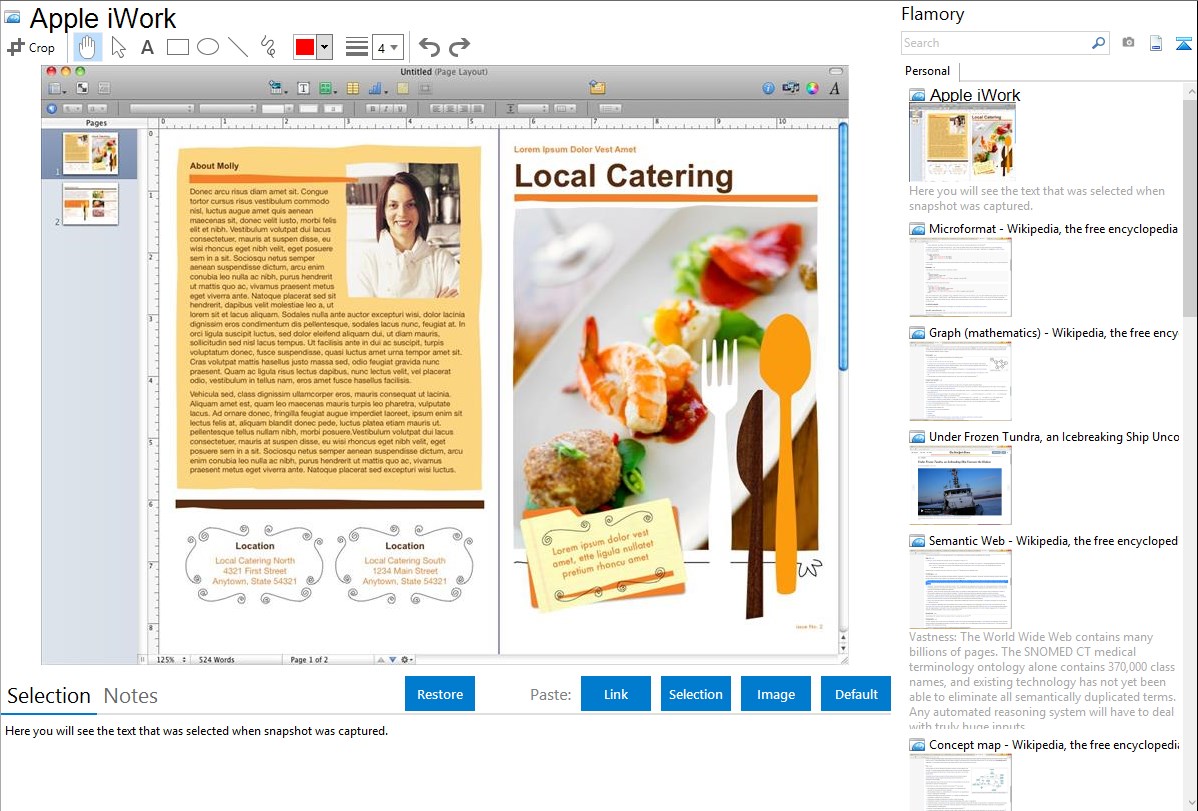Click the Sections insert icon in Pages

pos(277,89)
